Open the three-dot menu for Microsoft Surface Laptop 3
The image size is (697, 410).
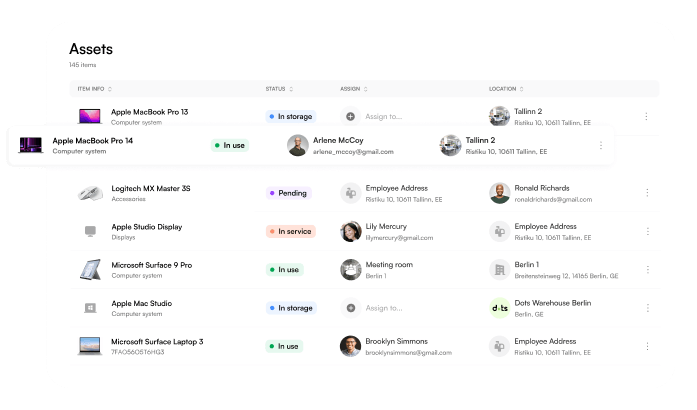(648, 346)
